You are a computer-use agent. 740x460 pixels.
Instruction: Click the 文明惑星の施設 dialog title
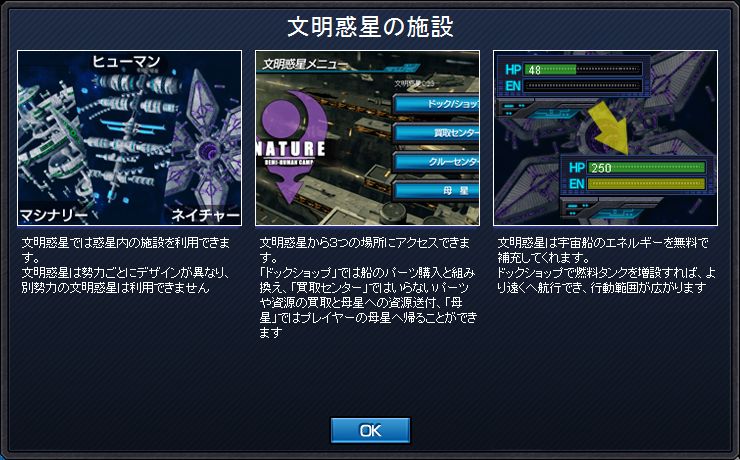[x=370, y=27]
